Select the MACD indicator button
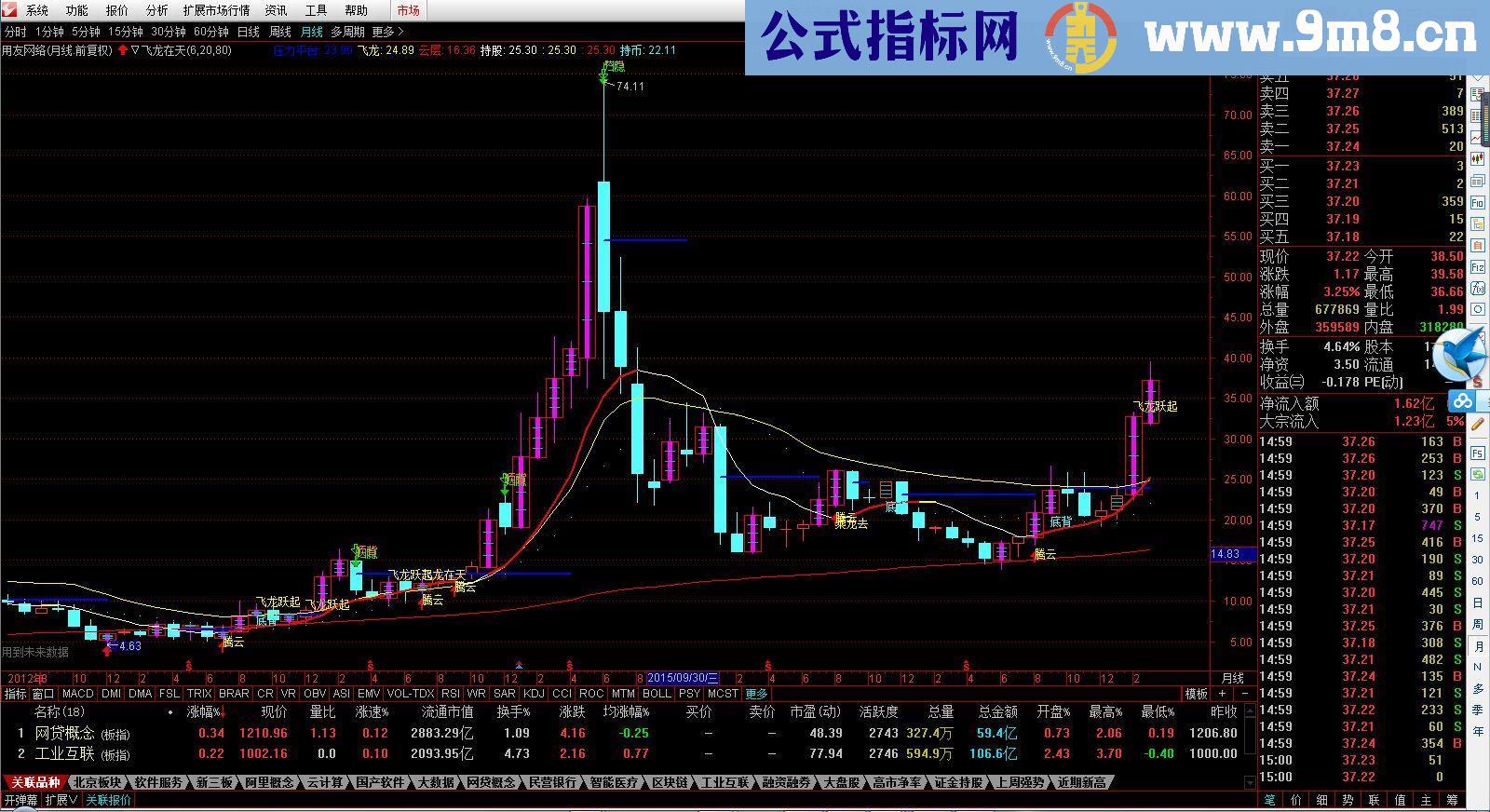The height and width of the screenshot is (812, 1490). click(77, 694)
